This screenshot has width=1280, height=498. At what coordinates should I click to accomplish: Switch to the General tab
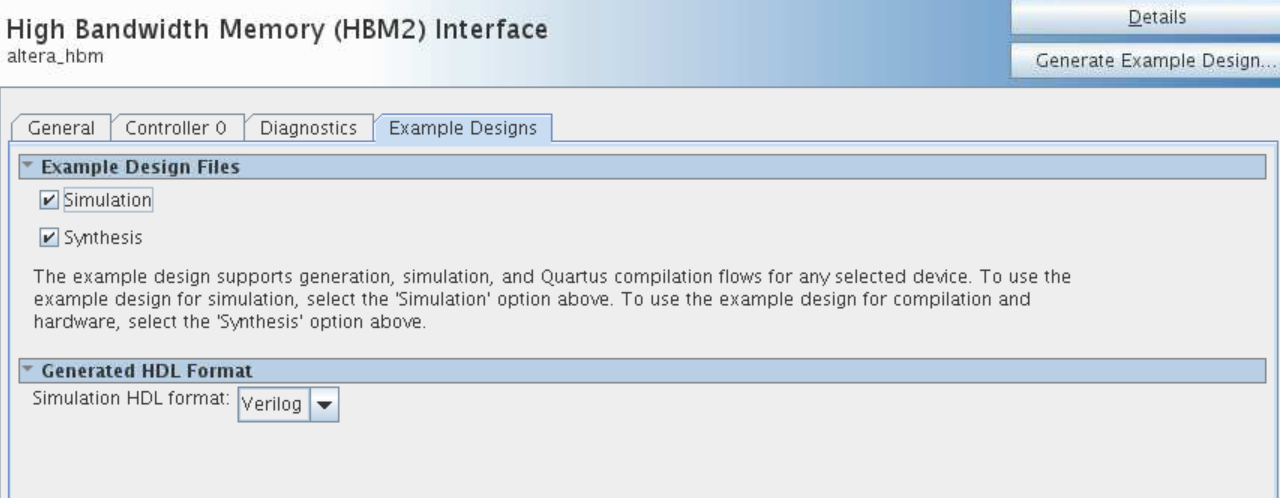(61, 128)
